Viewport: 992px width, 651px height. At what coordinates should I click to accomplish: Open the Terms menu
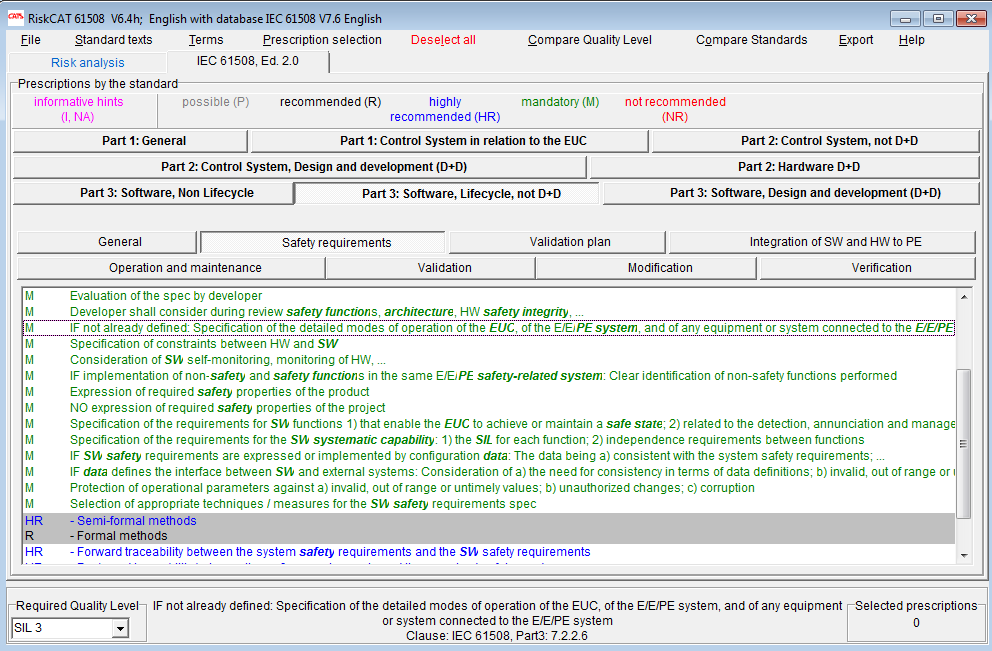click(206, 40)
